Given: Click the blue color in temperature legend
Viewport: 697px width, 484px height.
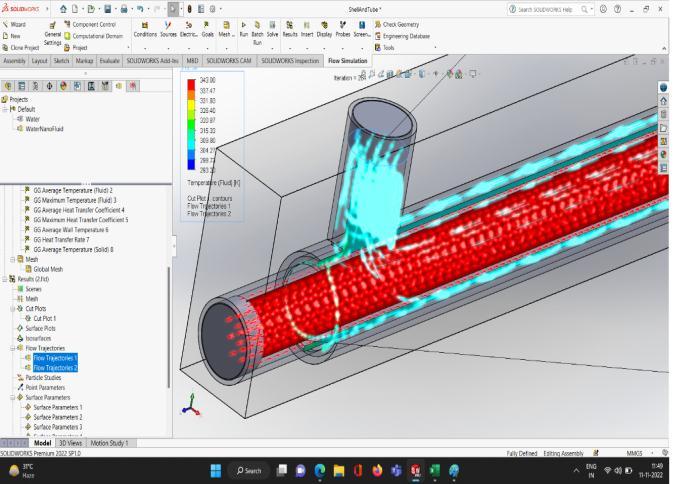Looking at the screenshot, I should (x=191, y=164).
